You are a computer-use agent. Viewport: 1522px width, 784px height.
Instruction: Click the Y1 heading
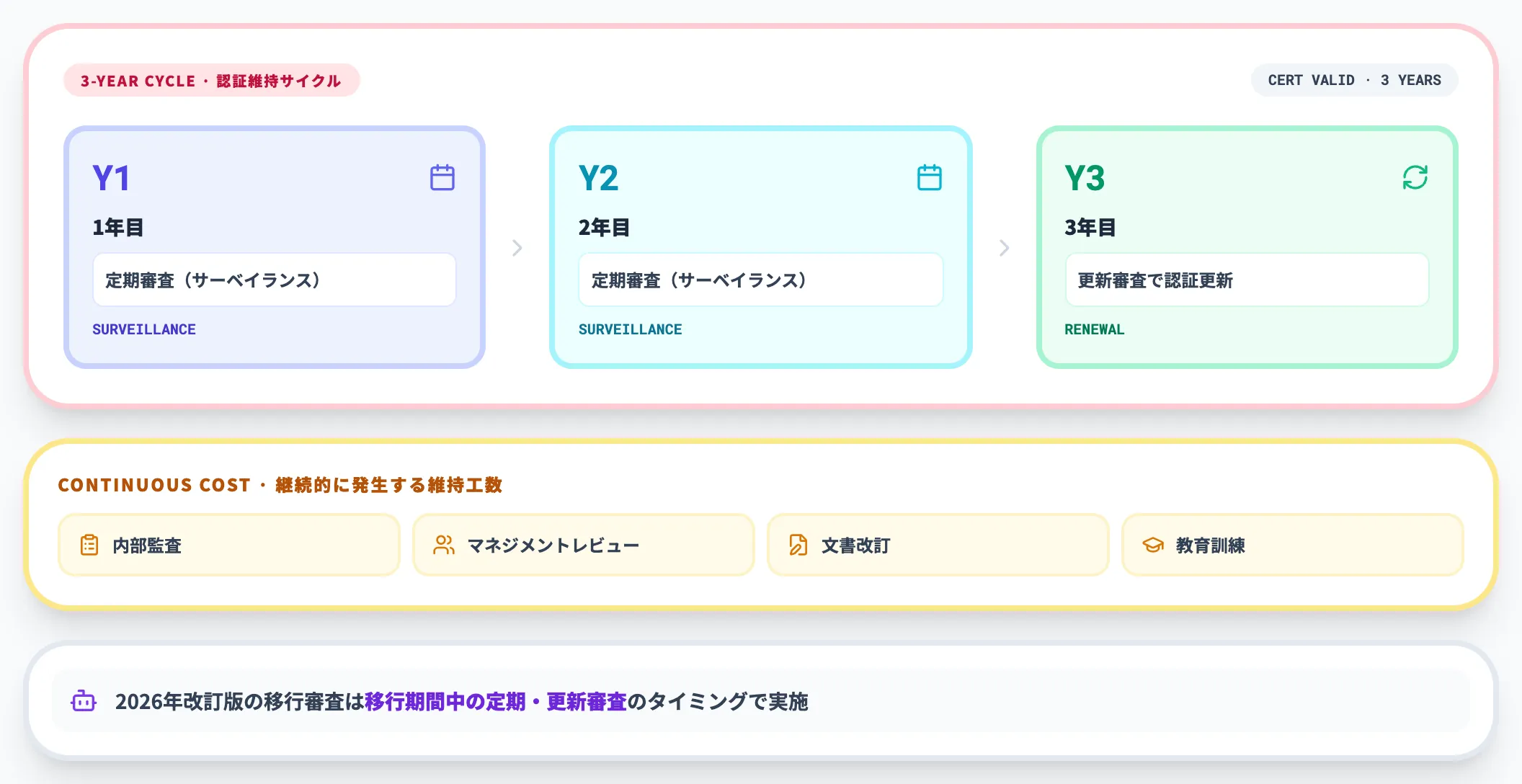coord(111,178)
